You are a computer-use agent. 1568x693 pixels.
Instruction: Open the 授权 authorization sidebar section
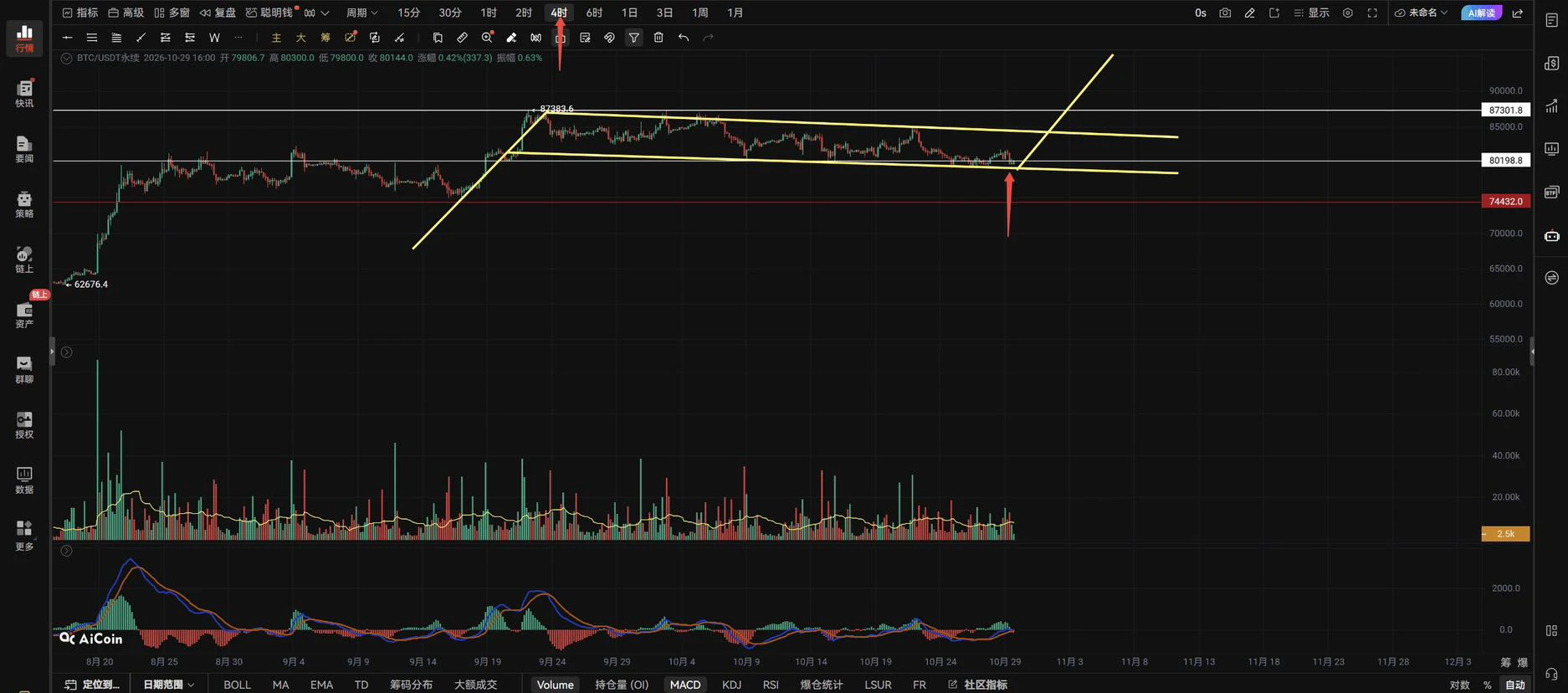pos(24,425)
